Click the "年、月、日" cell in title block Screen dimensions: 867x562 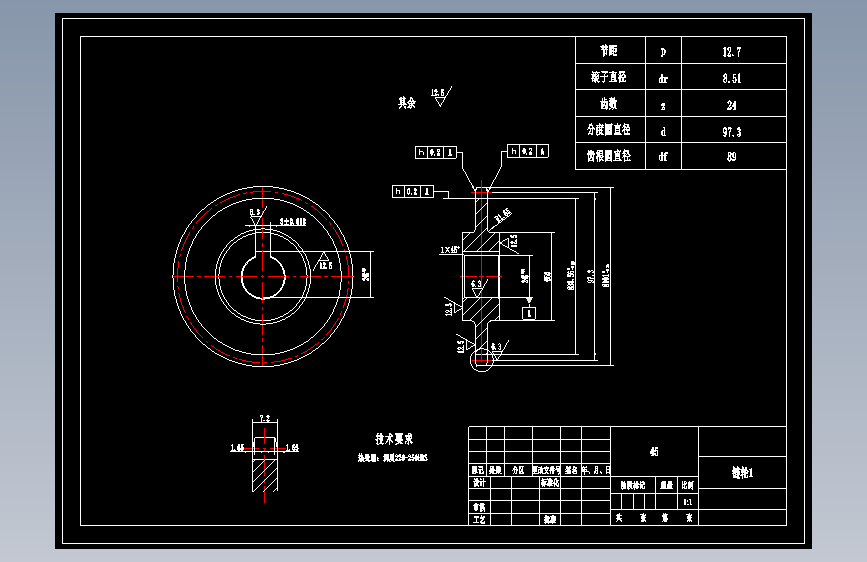tap(596, 470)
